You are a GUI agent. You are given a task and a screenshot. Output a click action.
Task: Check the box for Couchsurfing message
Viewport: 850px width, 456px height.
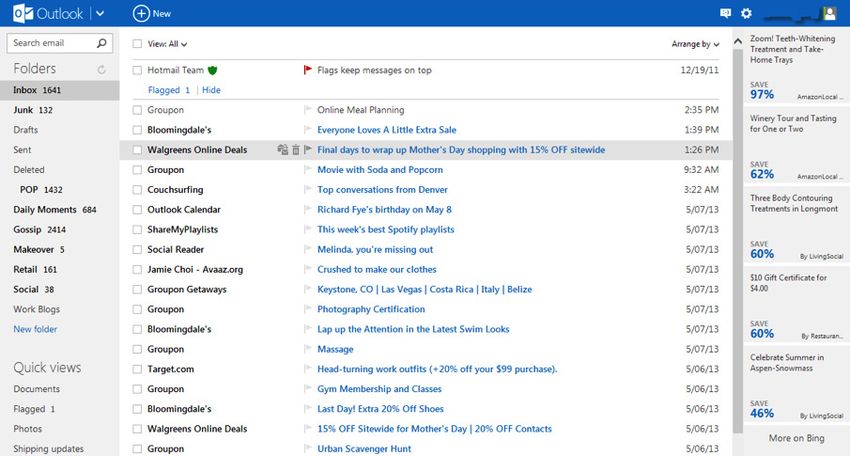pos(137,190)
